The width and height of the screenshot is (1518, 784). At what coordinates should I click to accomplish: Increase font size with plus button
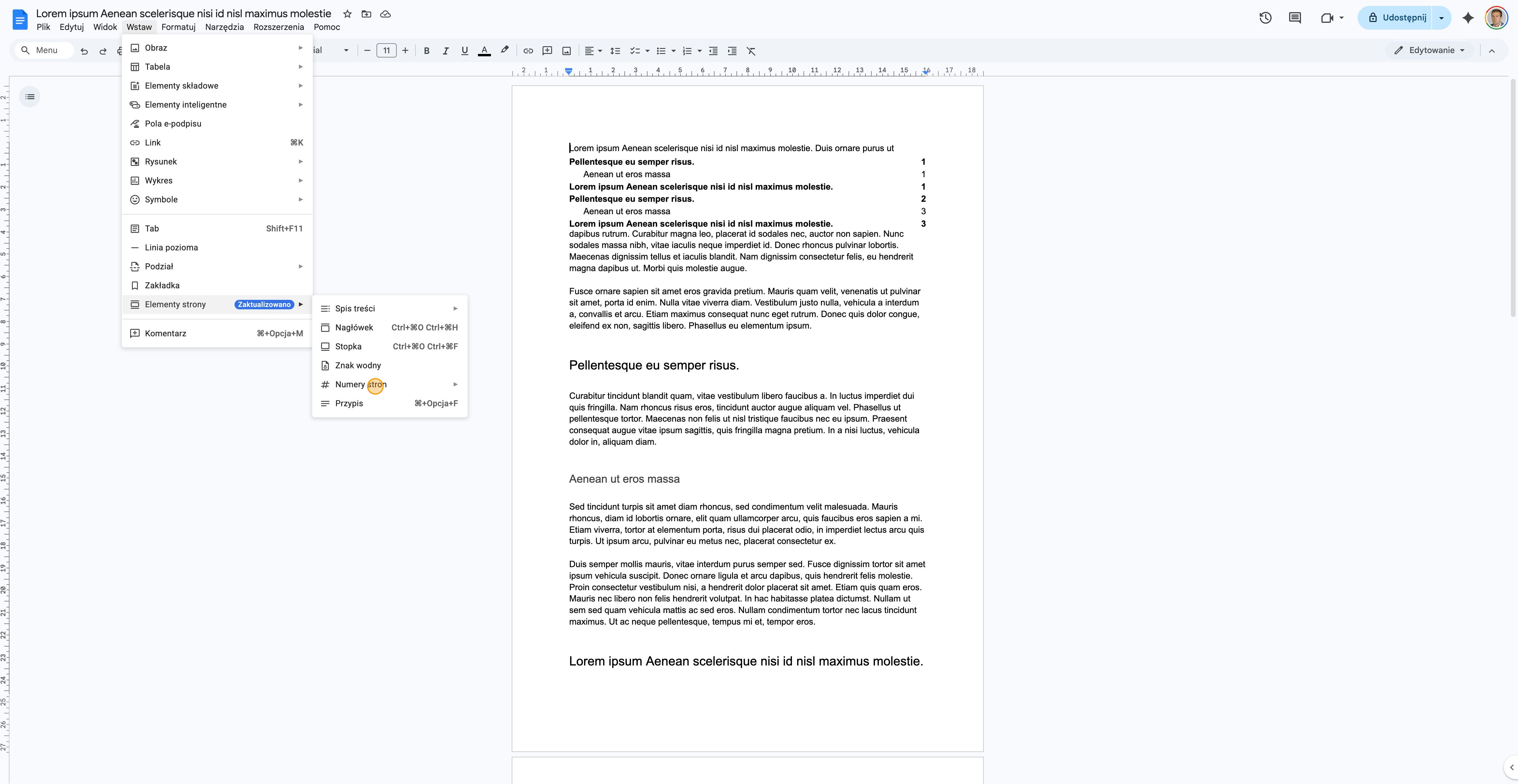coord(405,51)
